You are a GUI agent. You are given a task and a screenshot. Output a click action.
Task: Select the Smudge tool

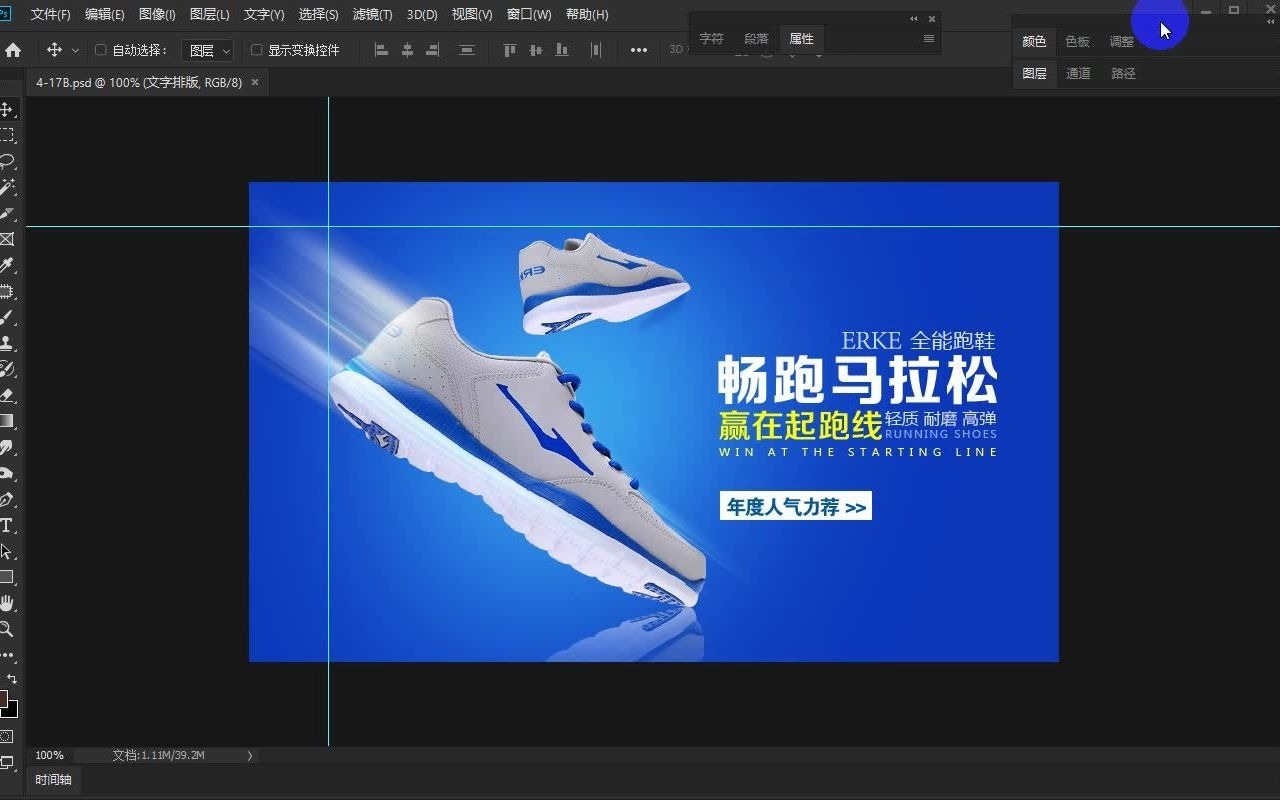[x=6, y=447]
